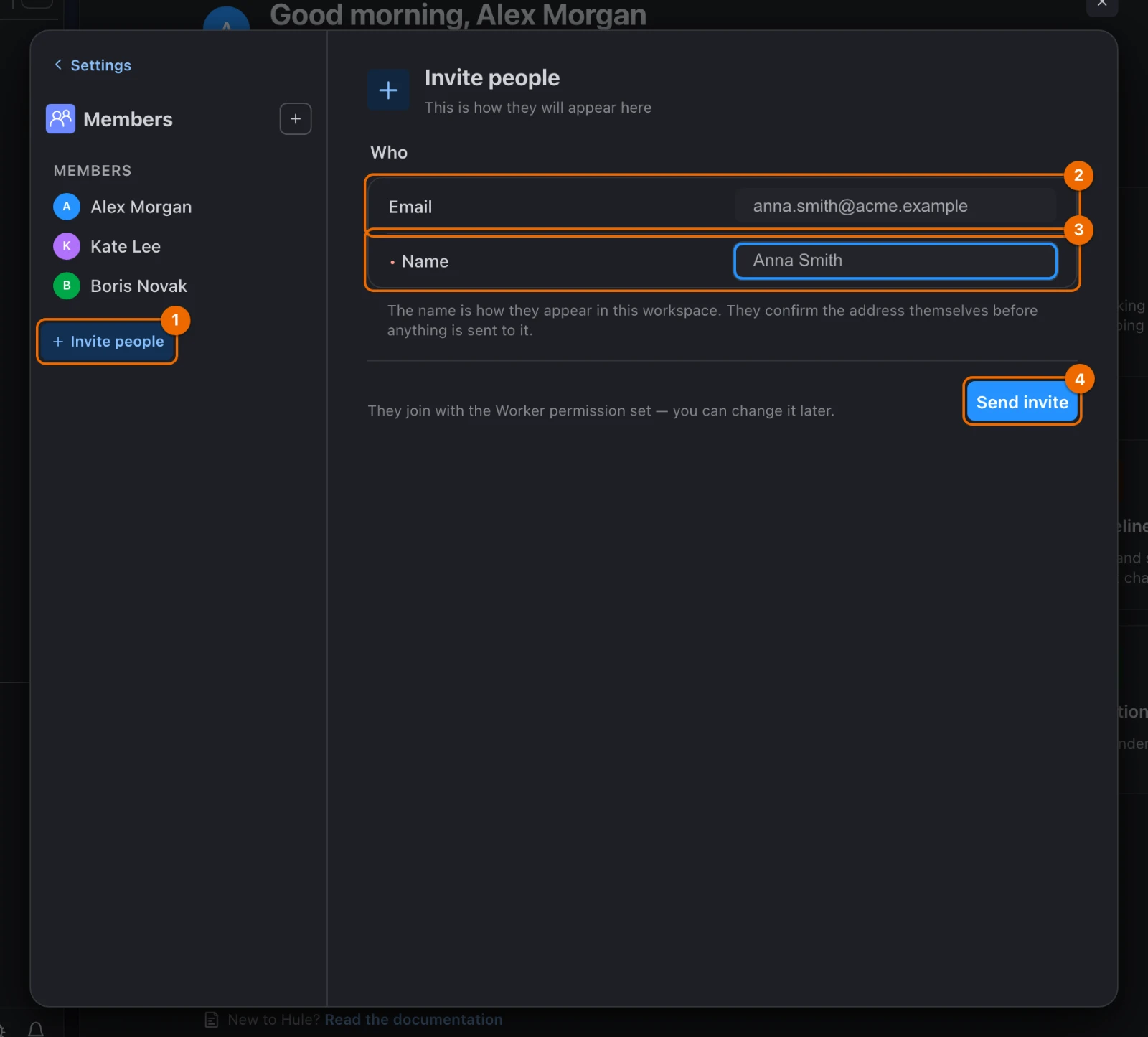Select the Kate Lee member name
1148x1037 pixels.
126,246
